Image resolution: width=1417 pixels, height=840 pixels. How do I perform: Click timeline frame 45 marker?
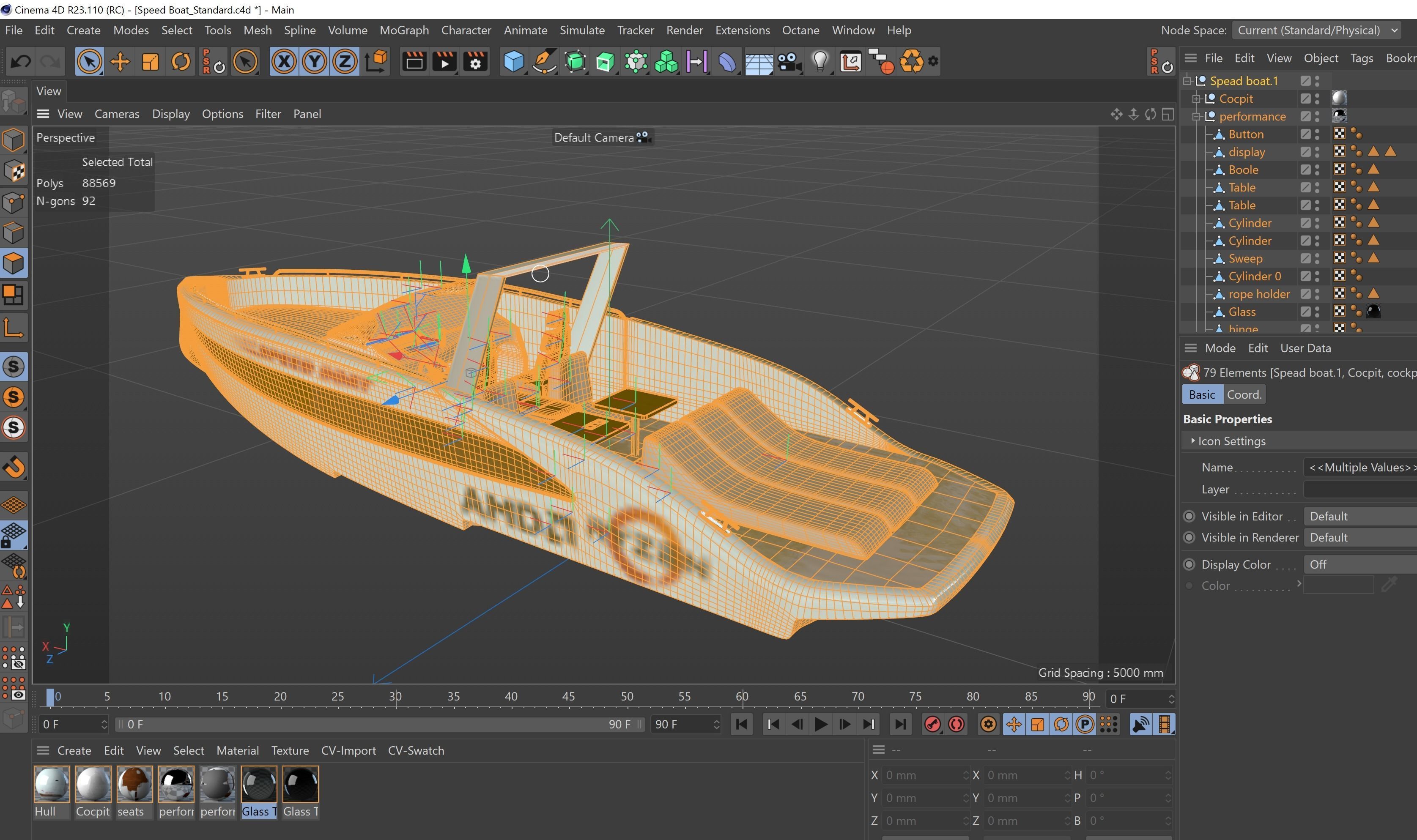(x=568, y=696)
